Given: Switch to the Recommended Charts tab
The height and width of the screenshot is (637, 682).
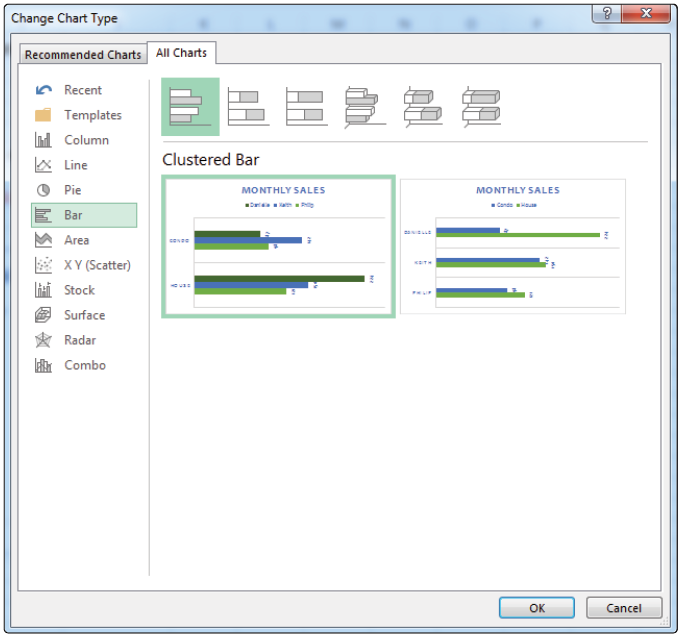Looking at the screenshot, I should point(83,54).
